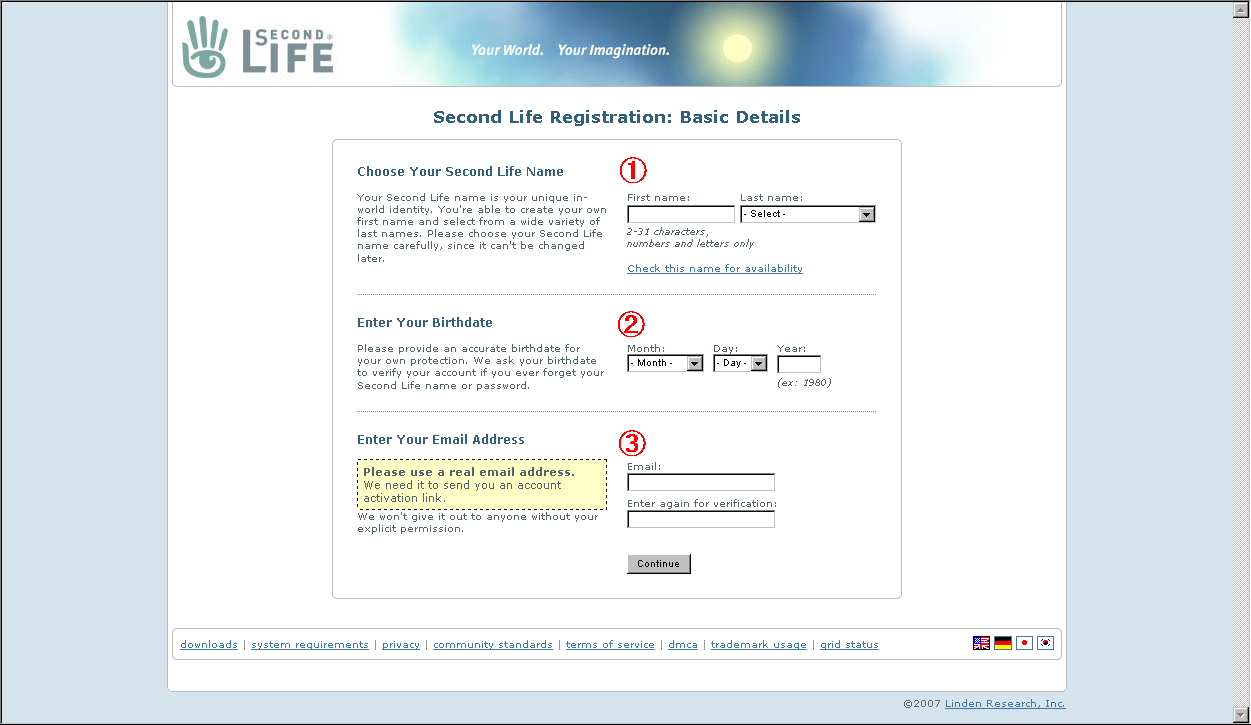Image resolution: width=1251 pixels, height=725 pixels.
Task: Click the 'Last name:' label
Action: coord(772,198)
